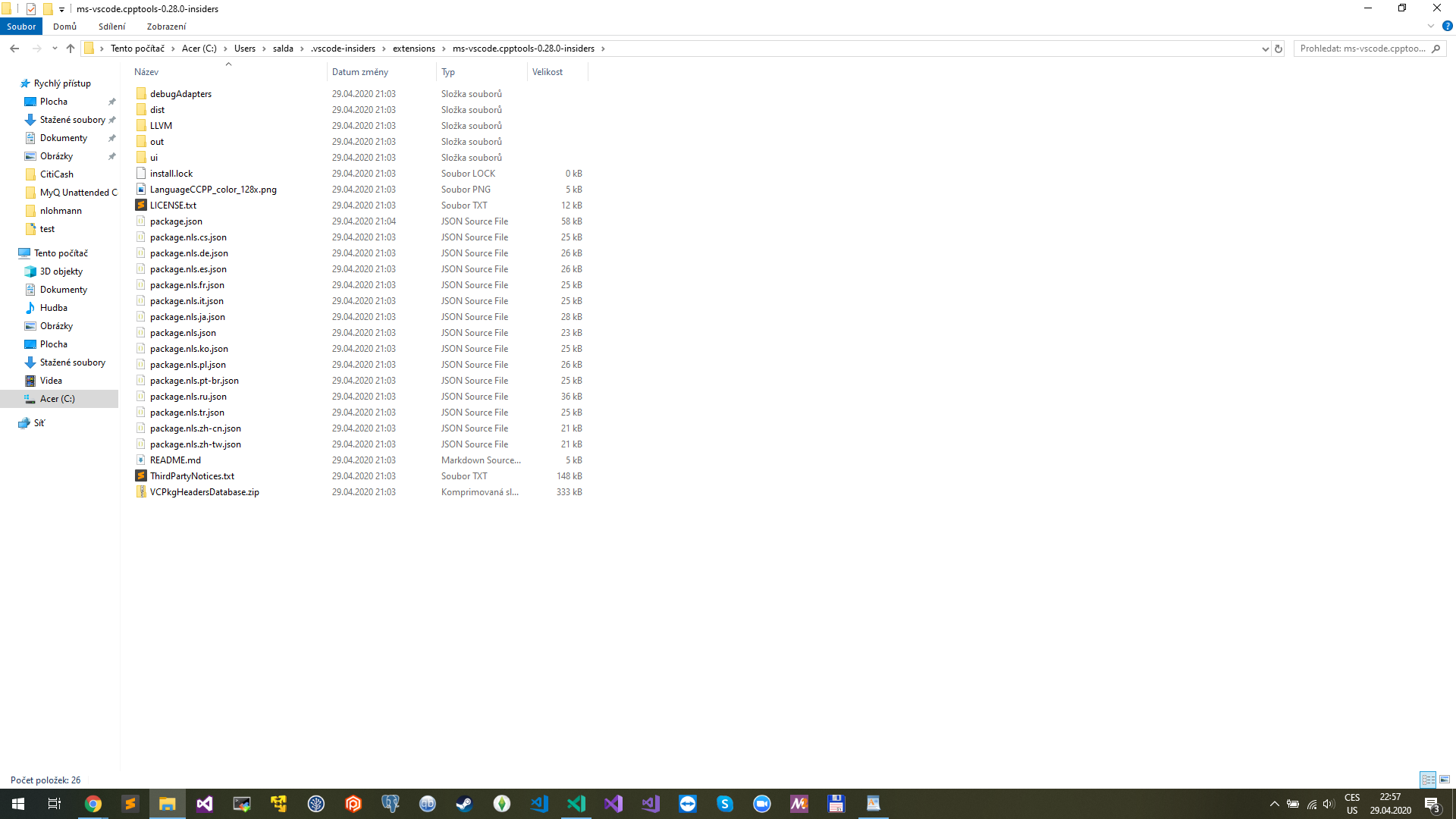The image size is (1456, 819).
Task: Open the recent locations dropdown arrow
Action: [55, 49]
